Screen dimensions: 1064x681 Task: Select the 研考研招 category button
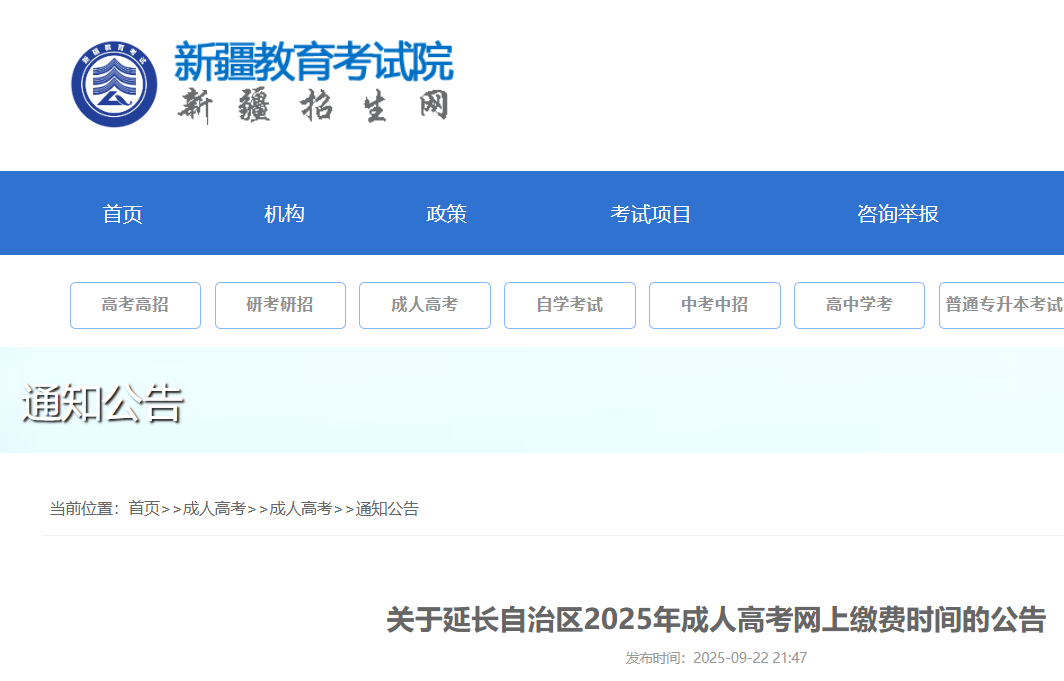pyautogui.click(x=280, y=305)
